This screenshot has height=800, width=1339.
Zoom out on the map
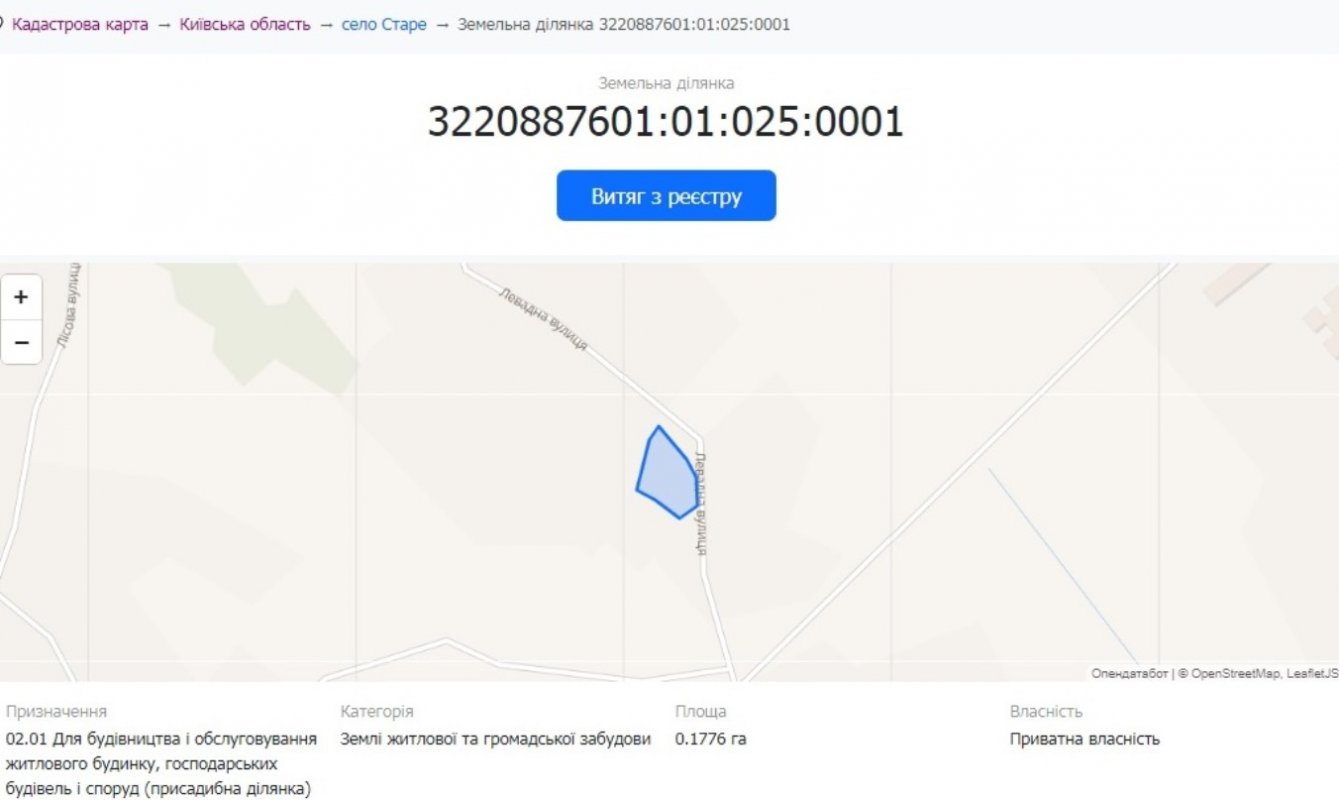click(x=21, y=343)
